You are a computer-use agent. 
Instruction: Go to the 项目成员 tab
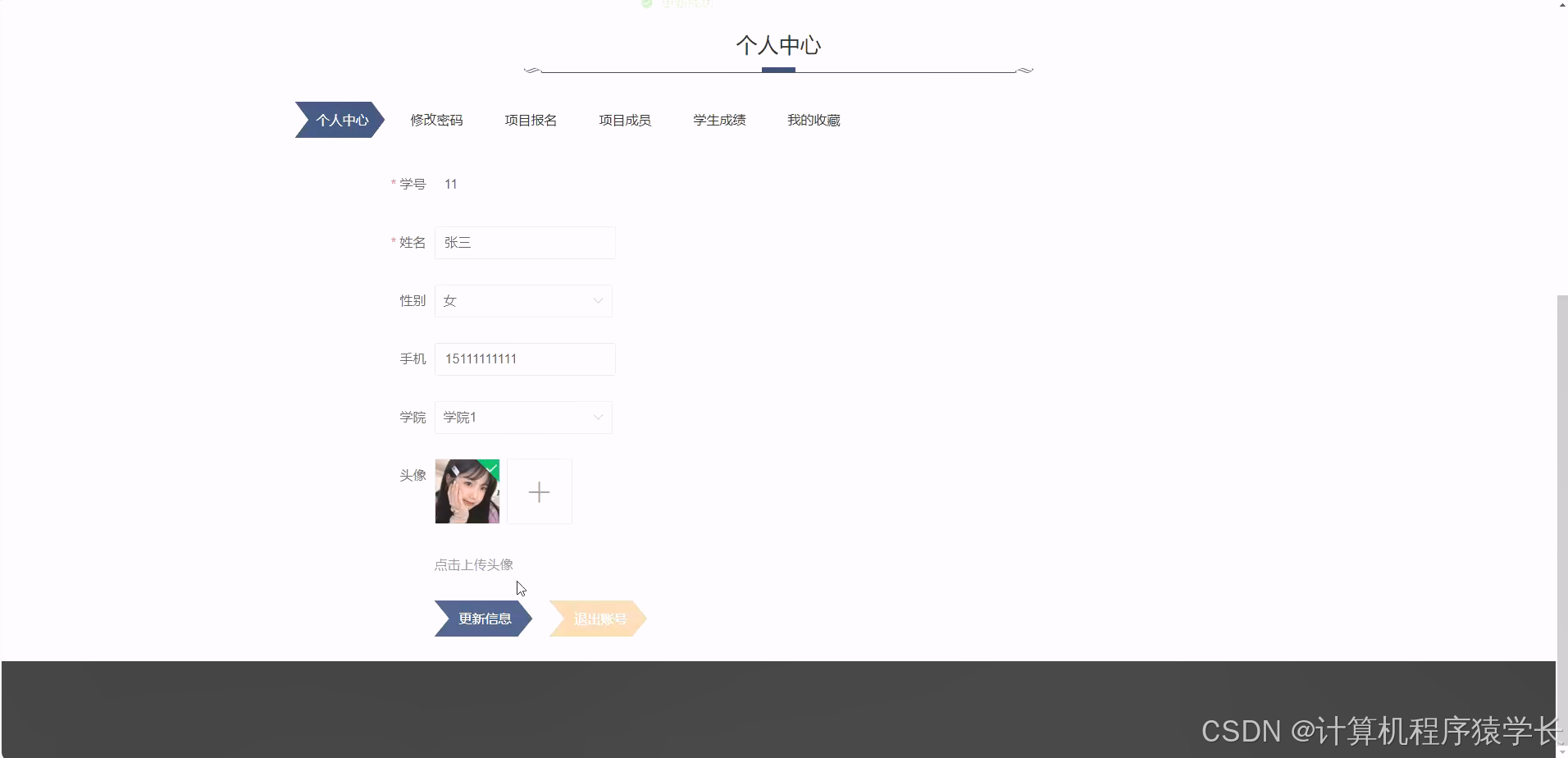point(625,120)
